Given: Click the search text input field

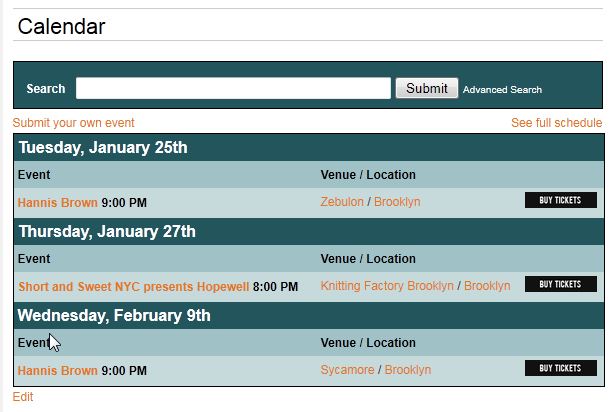Looking at the screenshot, I should tap(233, 88).
